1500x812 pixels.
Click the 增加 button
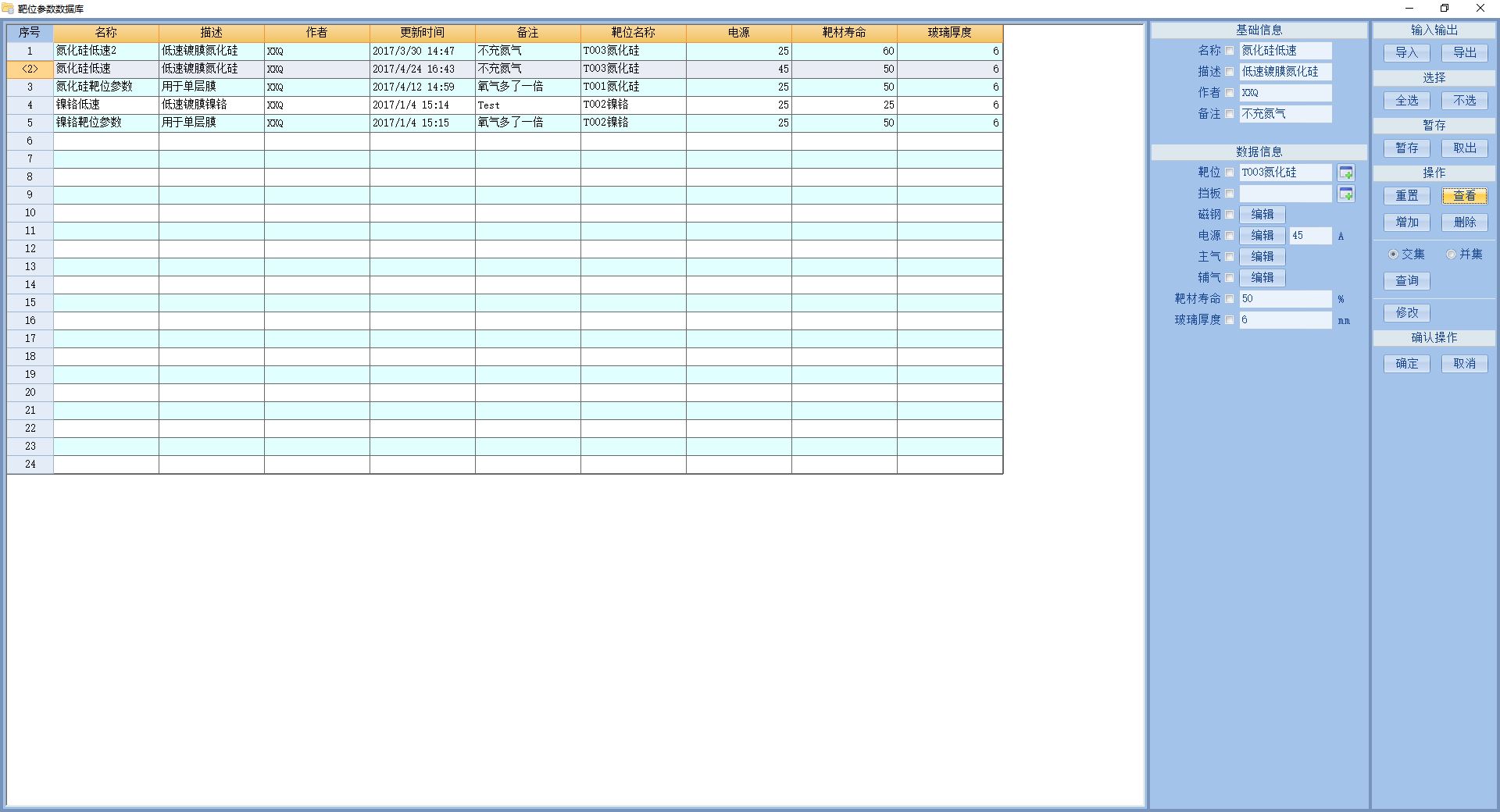click(1407, 223)
